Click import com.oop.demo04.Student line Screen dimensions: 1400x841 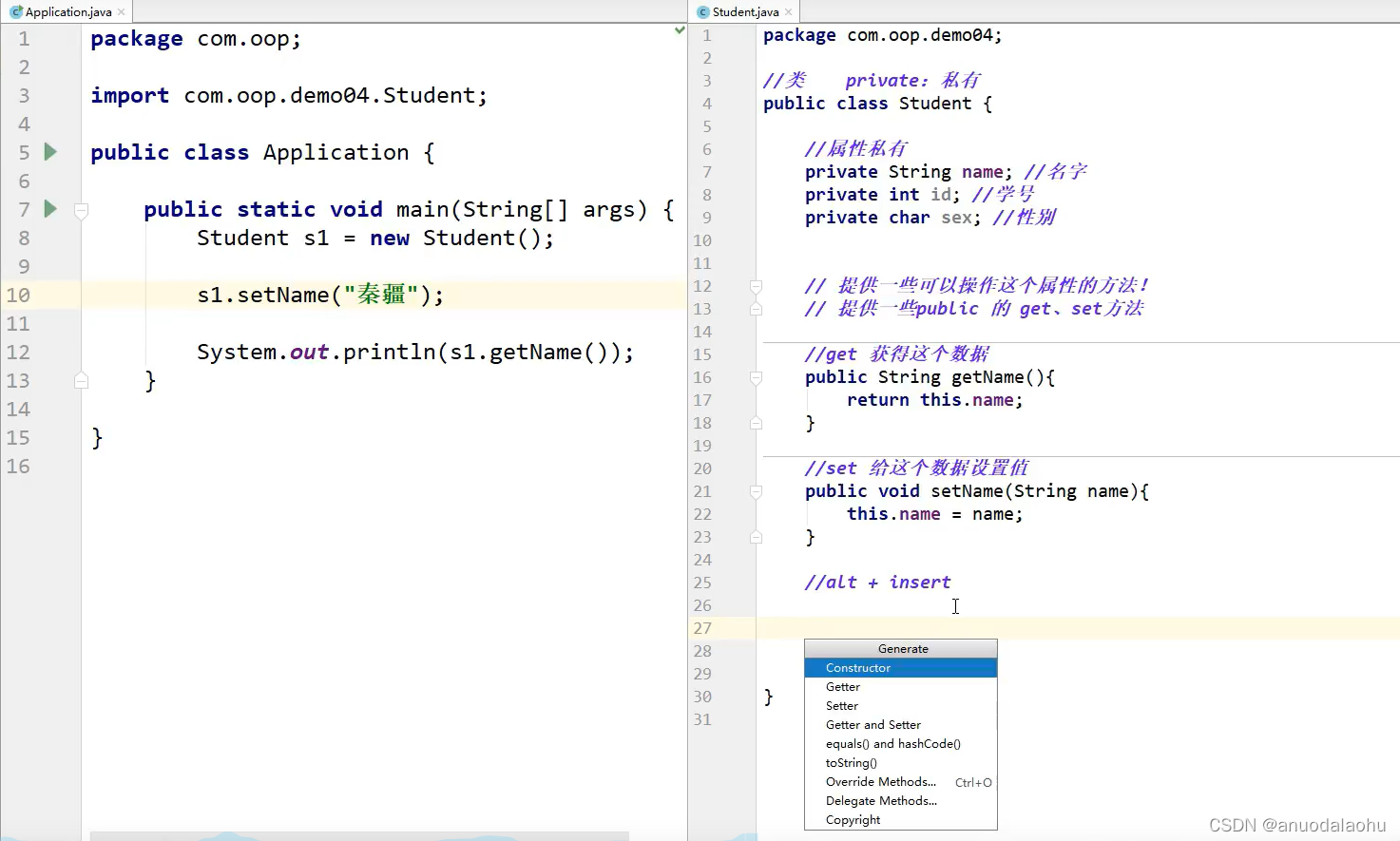pos(289,95)
